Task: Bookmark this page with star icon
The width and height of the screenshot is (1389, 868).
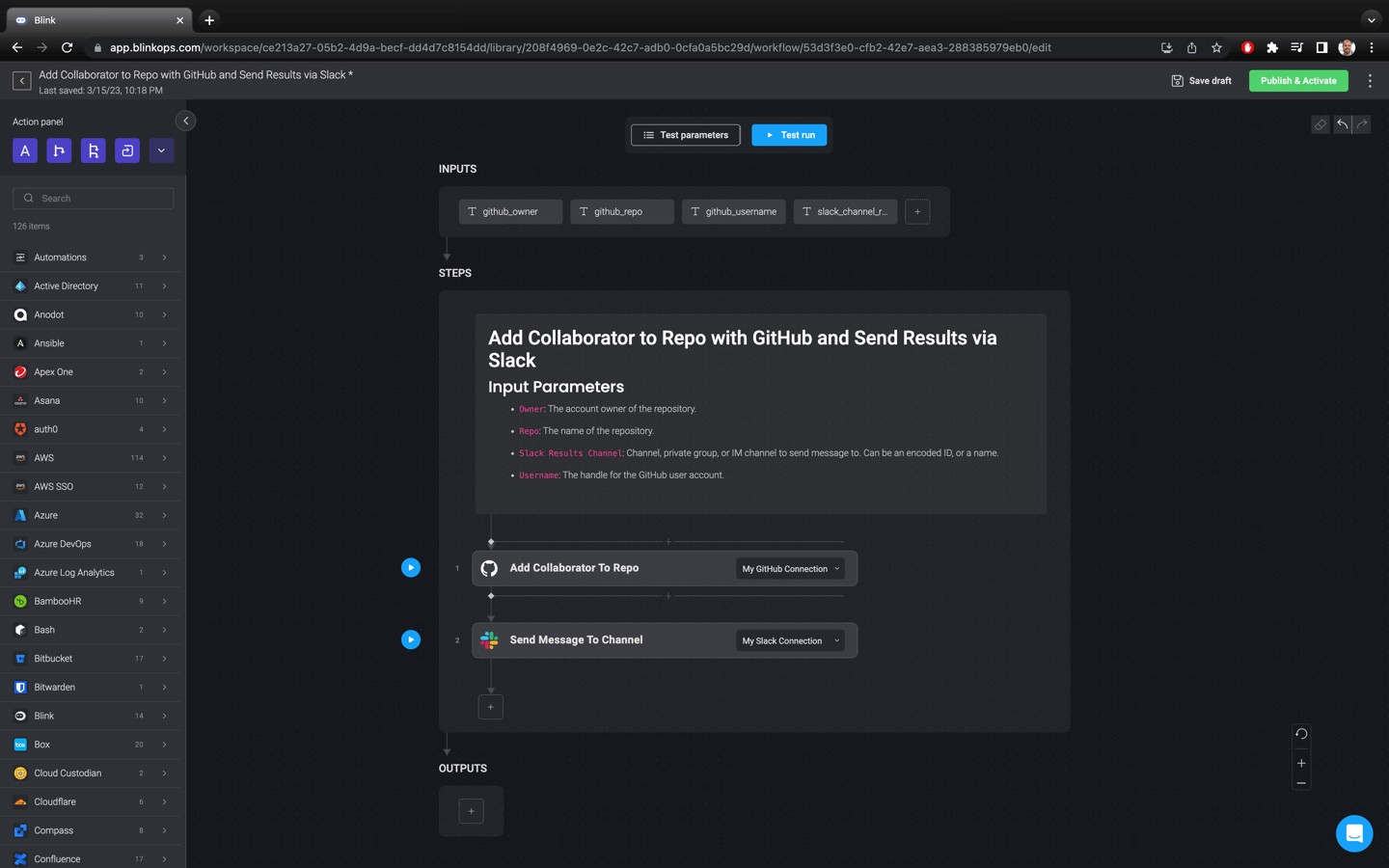Action: pos(1216,47)
